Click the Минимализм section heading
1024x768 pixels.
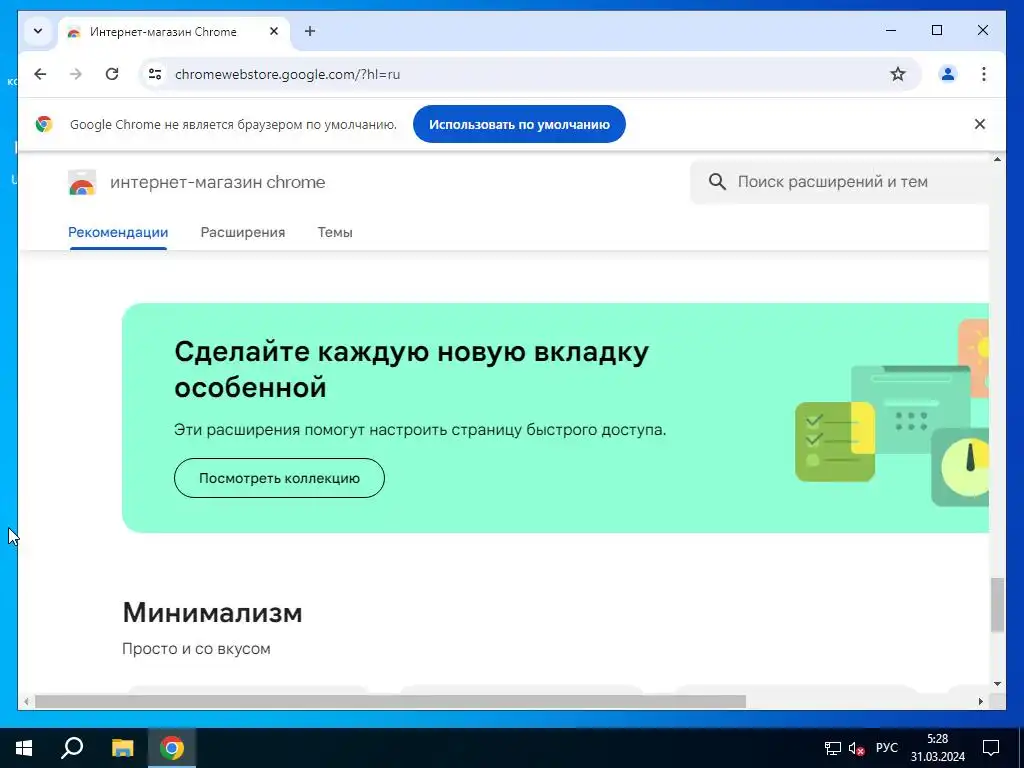[x=212, y=613]
